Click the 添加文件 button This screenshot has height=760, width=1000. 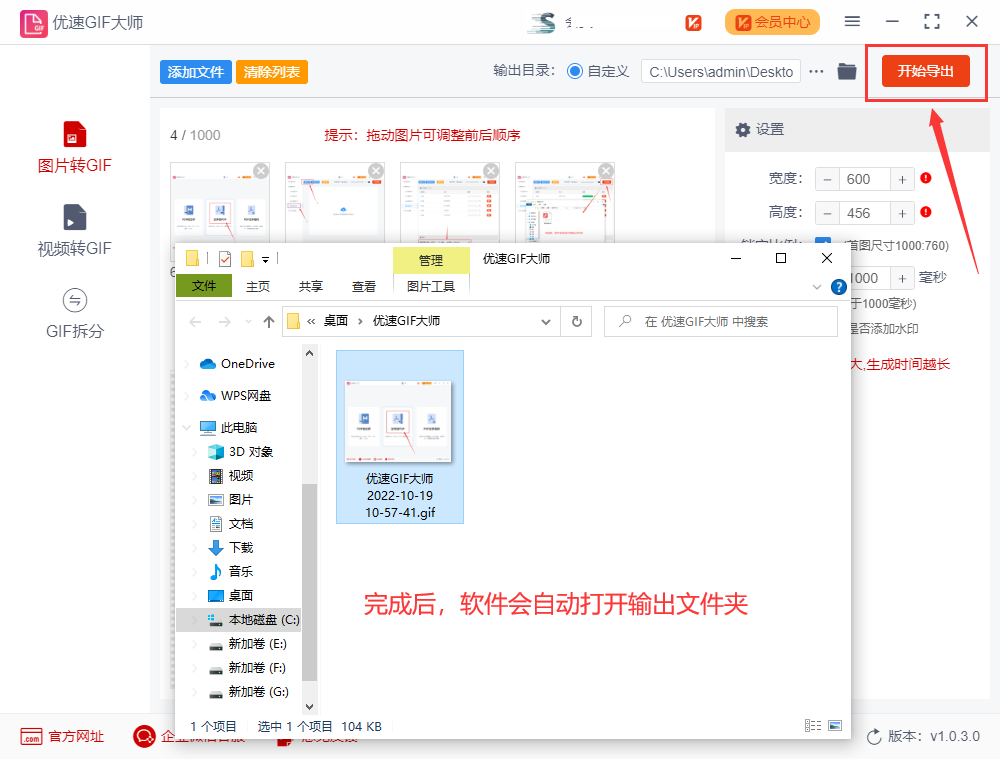coord(196,72)
